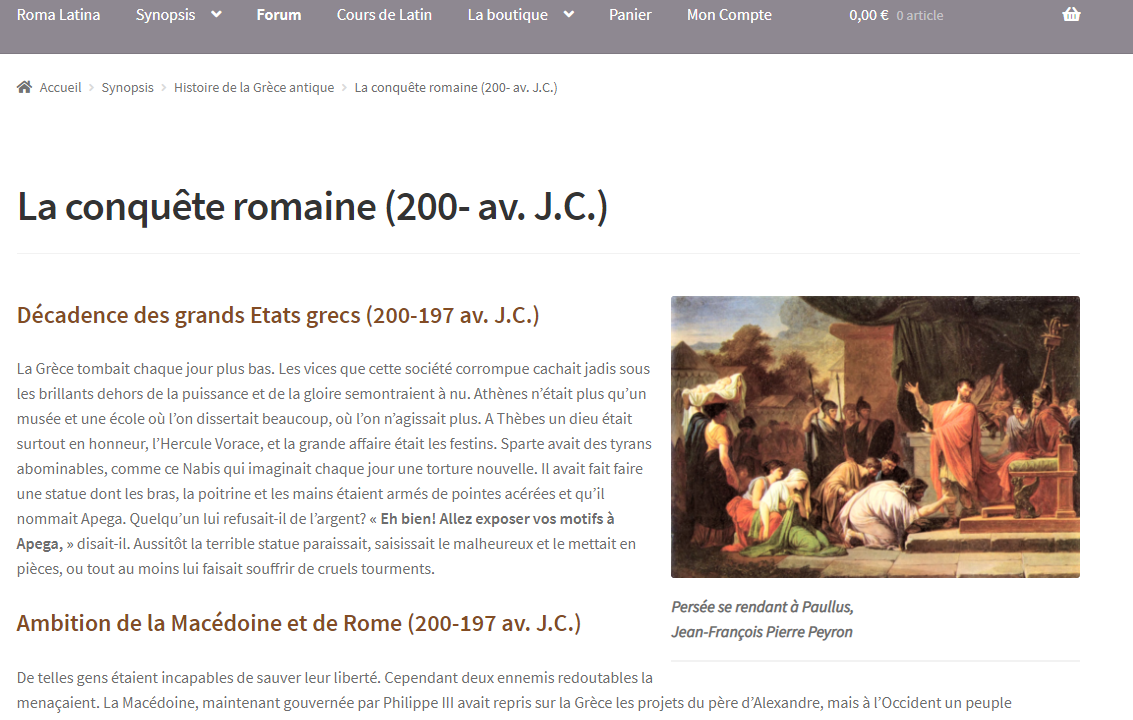Screen dimensions: 1133x720
Task: Click the Décadence des grands Etats grecs heading
Action: coord(278,315)
